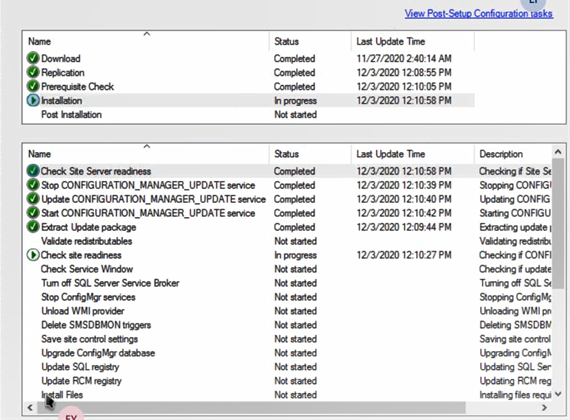
Task: Select the Post Installation row
Action: coord(248,115)
